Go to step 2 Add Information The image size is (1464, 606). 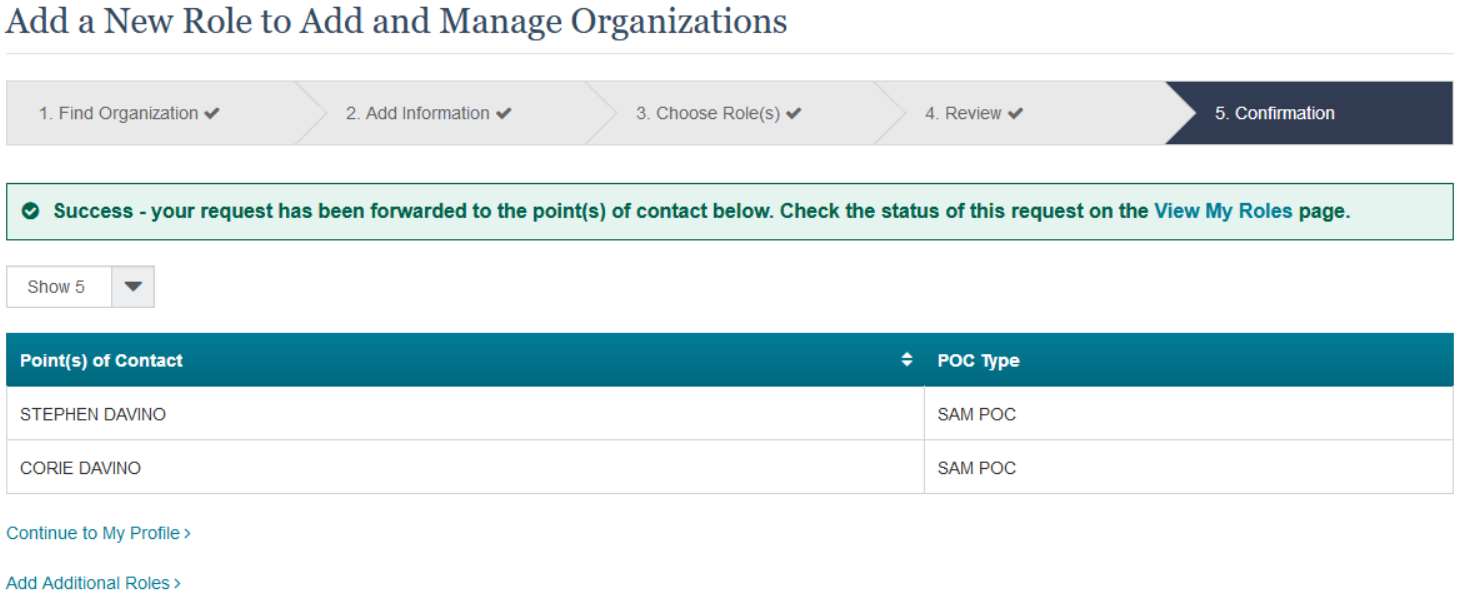418,114
